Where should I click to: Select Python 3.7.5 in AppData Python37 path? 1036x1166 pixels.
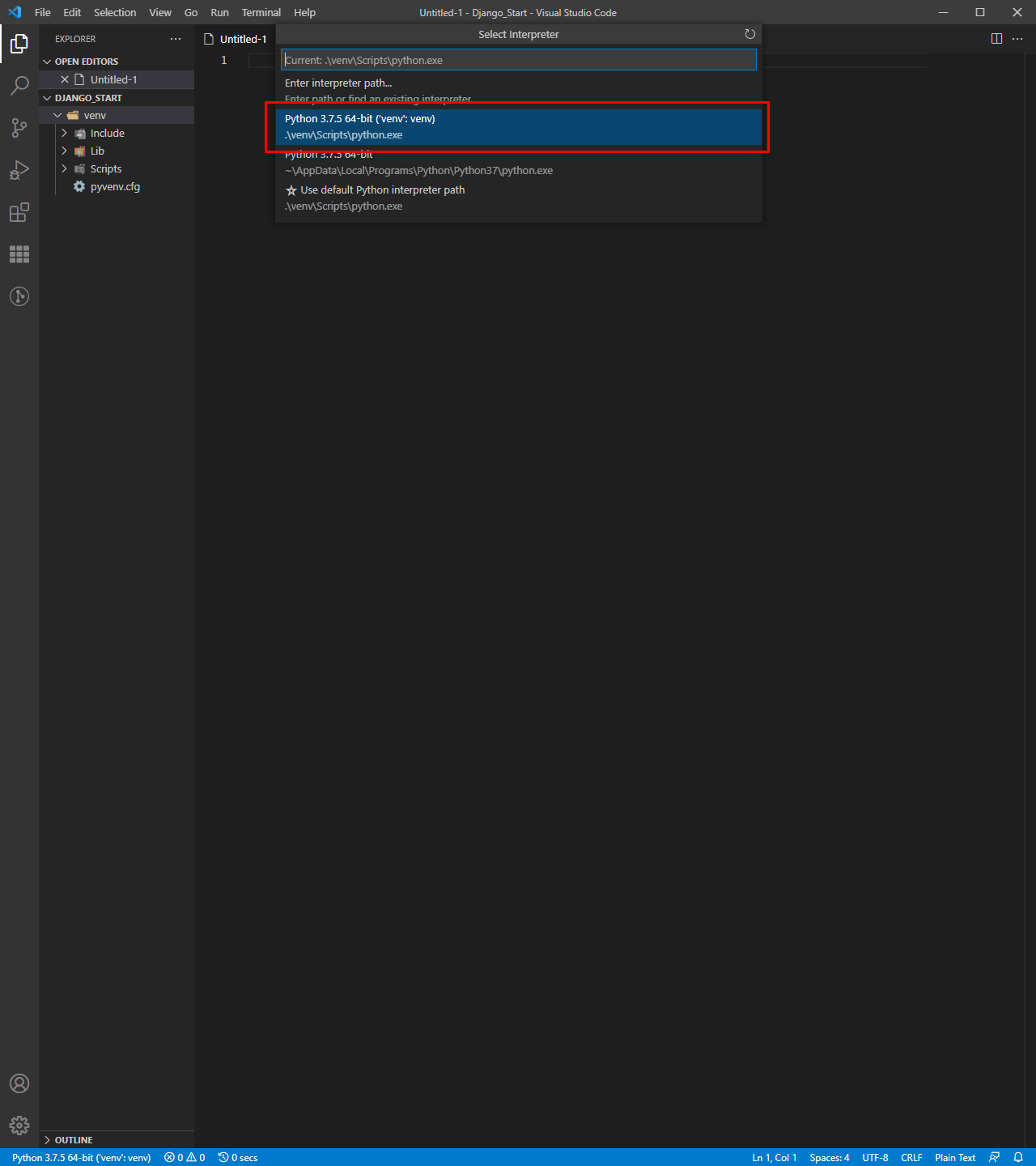pyautogui.click(x=518, y=163)
